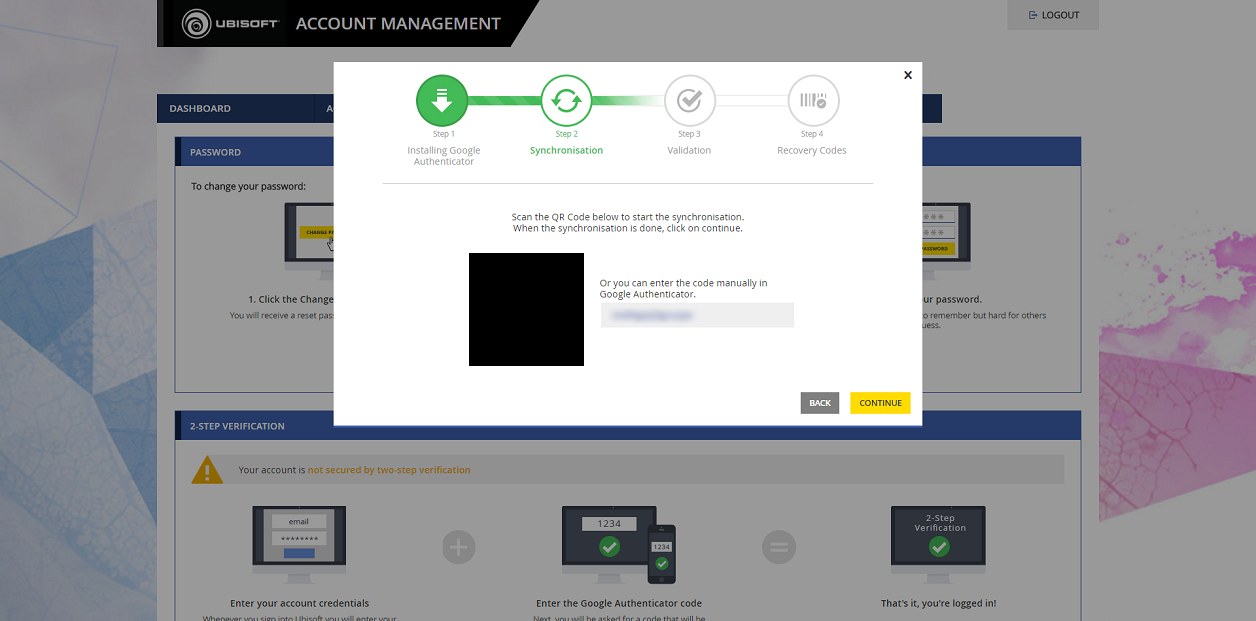The image size is (1256, 621).
Task: Click "That's it, you're logged in!" caption
Action: pyautogui.click(x=938, y=603)
